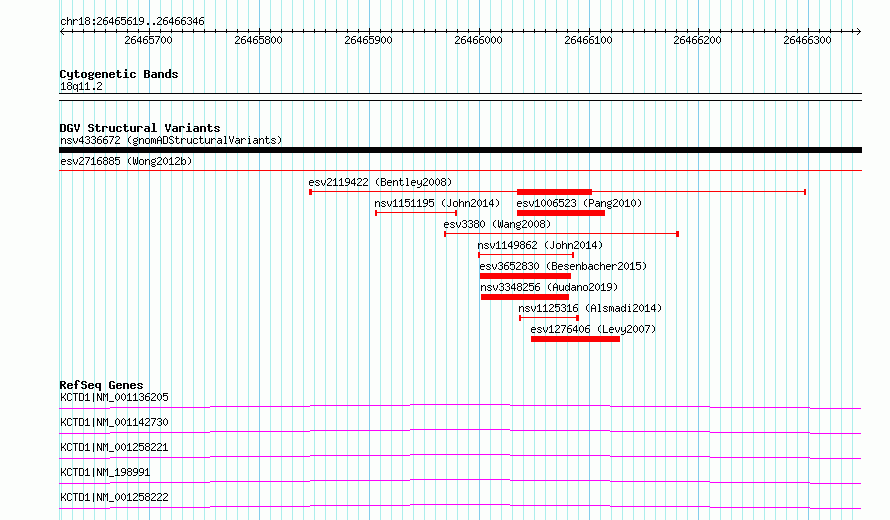Screen dimensions: 890x520
Task: Open the DGV Structural Variants track heading
Action: 140,128
